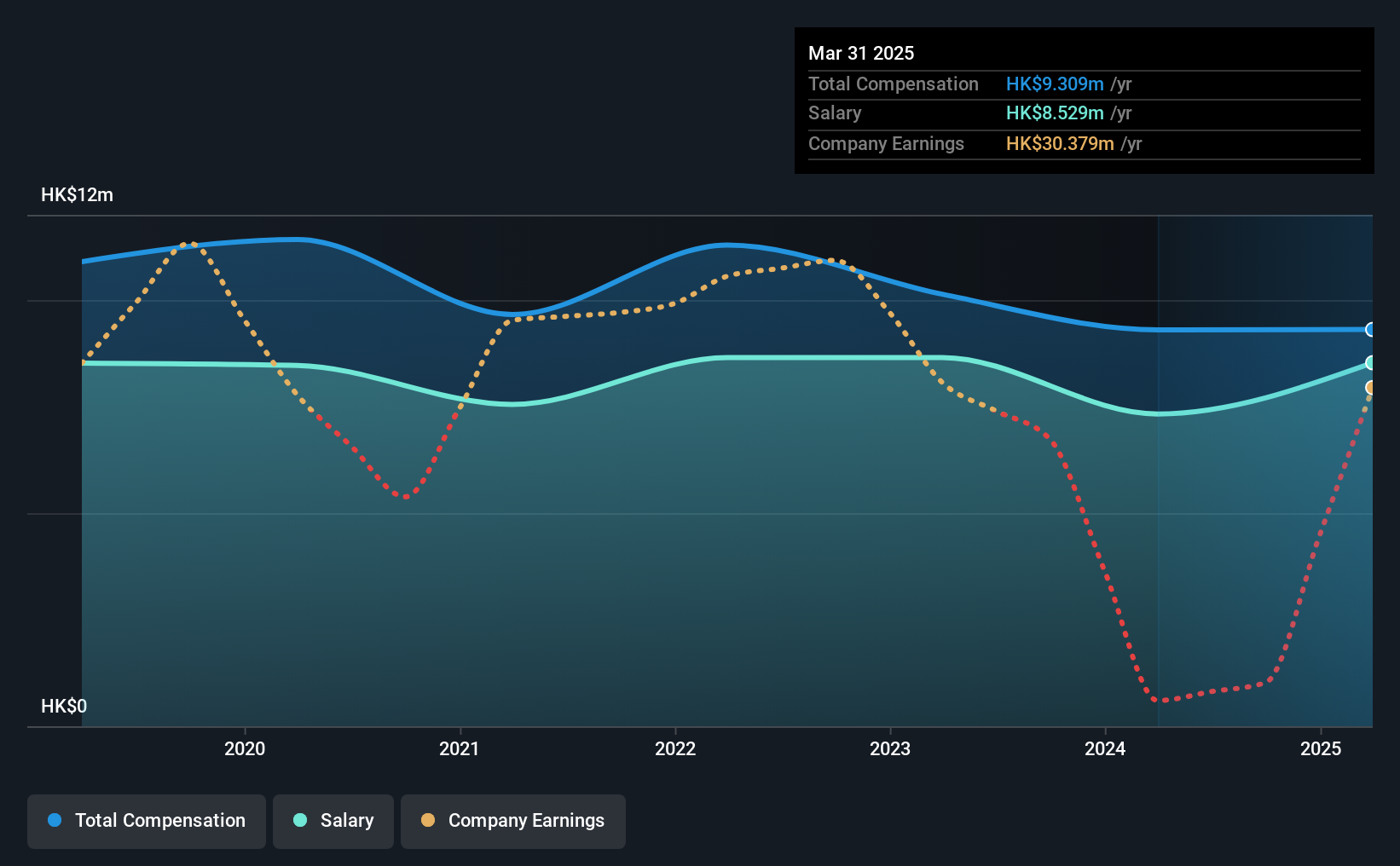Click the Mar 31 2025 tooltip date
1400x866 pixels.
[x=861, y=53]
